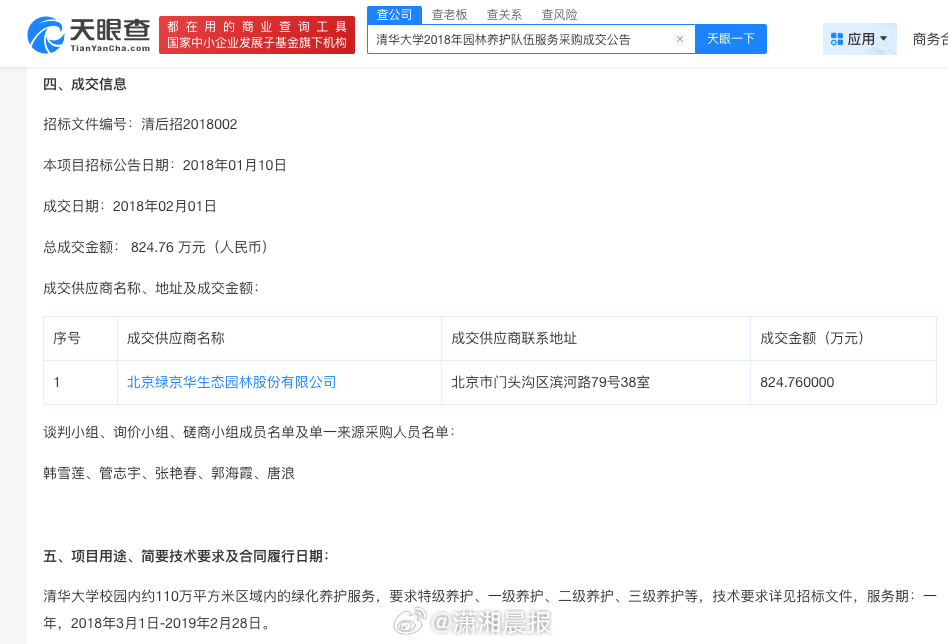
Task: Click the 五、项目用途 section heading
Action: [186, 556]
